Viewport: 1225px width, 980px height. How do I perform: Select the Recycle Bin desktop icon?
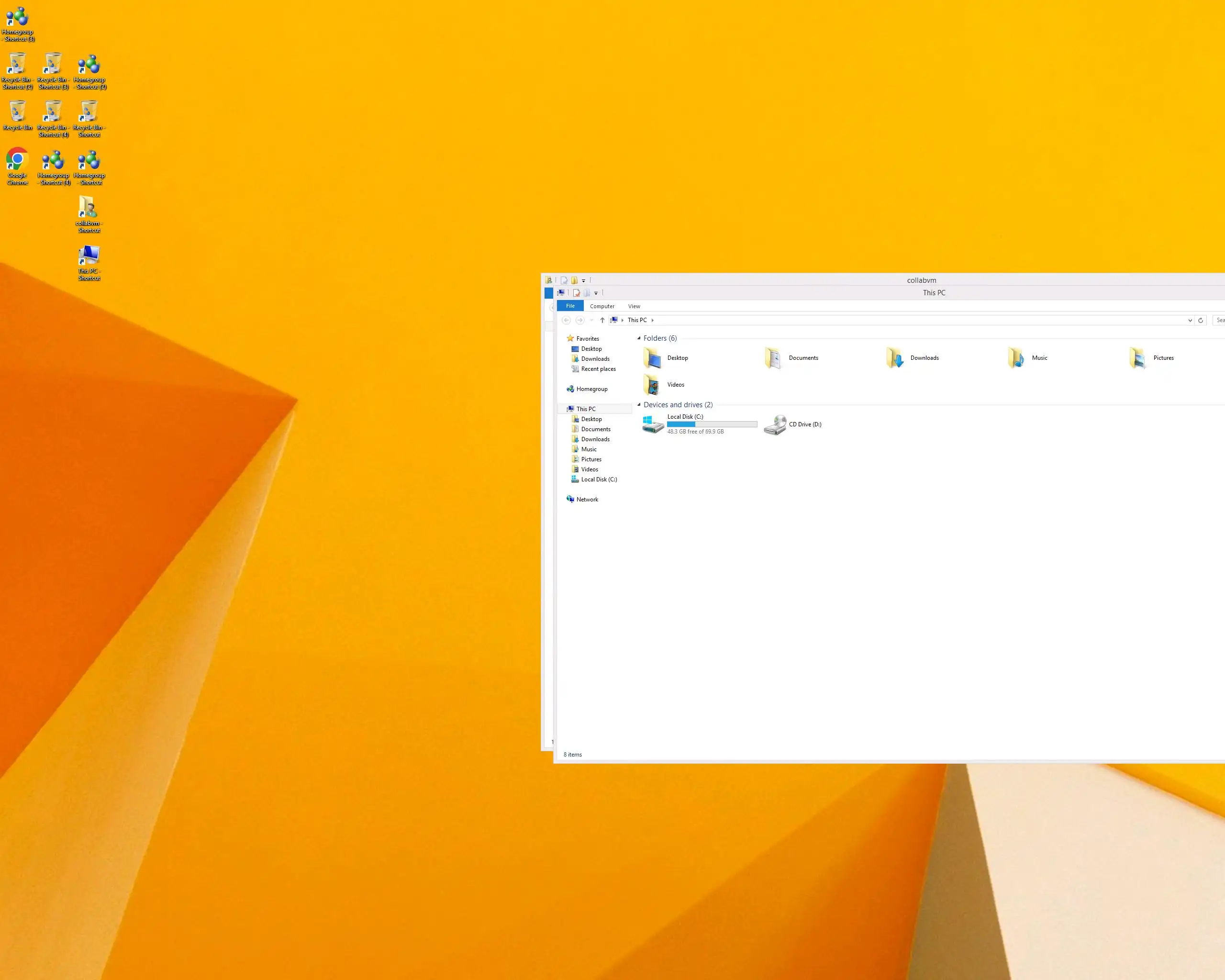pos(18,115)
